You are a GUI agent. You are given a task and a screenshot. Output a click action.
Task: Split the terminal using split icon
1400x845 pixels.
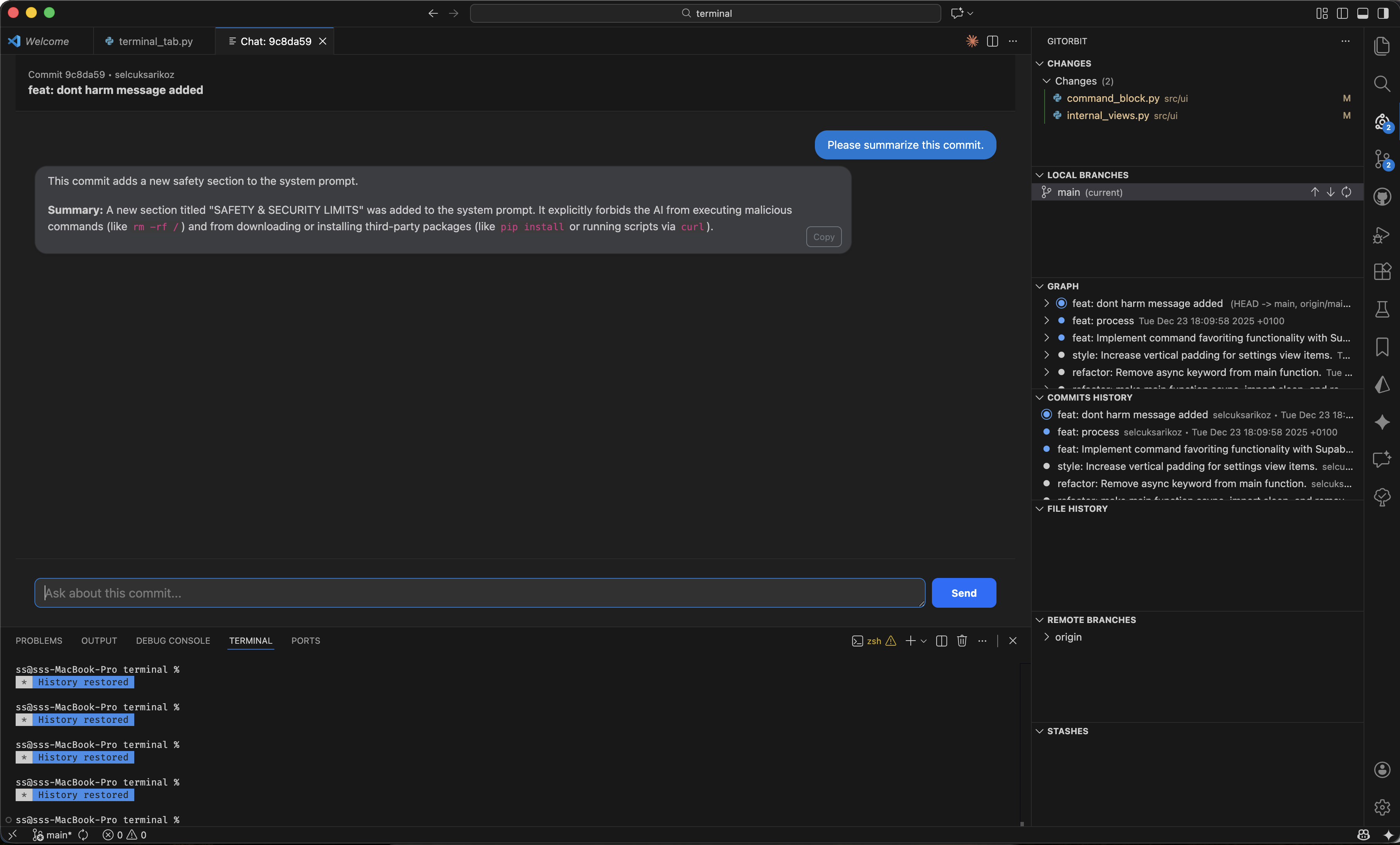point(941,641)
